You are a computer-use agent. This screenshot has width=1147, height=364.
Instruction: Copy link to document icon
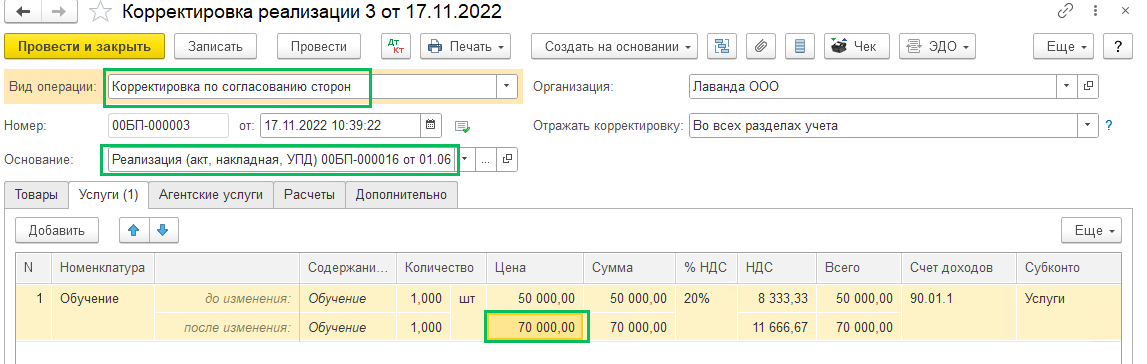click(1065, 12)
